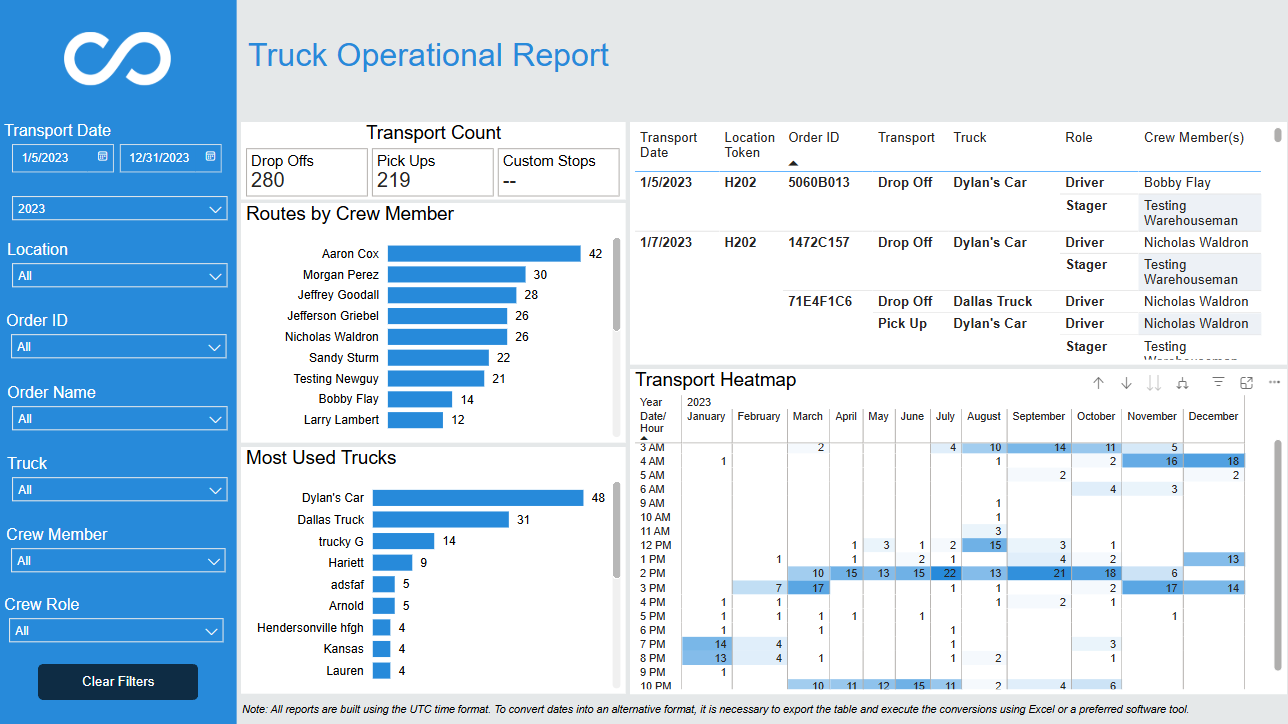Open calendar picker for start date 1/5/2023
1288x724 pixels.
pyautogui.click(x=103, y=157)
